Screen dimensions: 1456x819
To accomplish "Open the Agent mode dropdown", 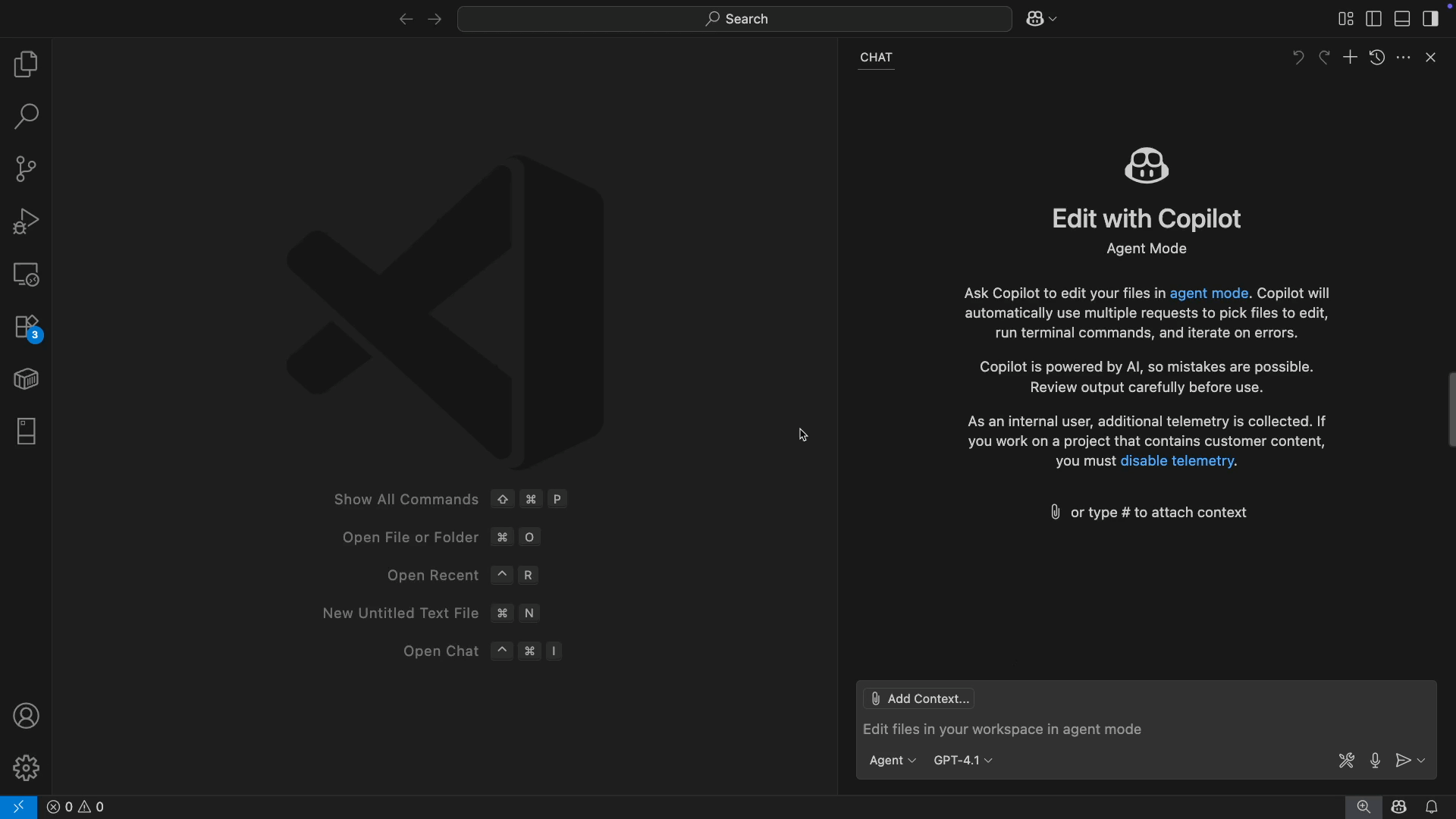I will click(893, 761).
